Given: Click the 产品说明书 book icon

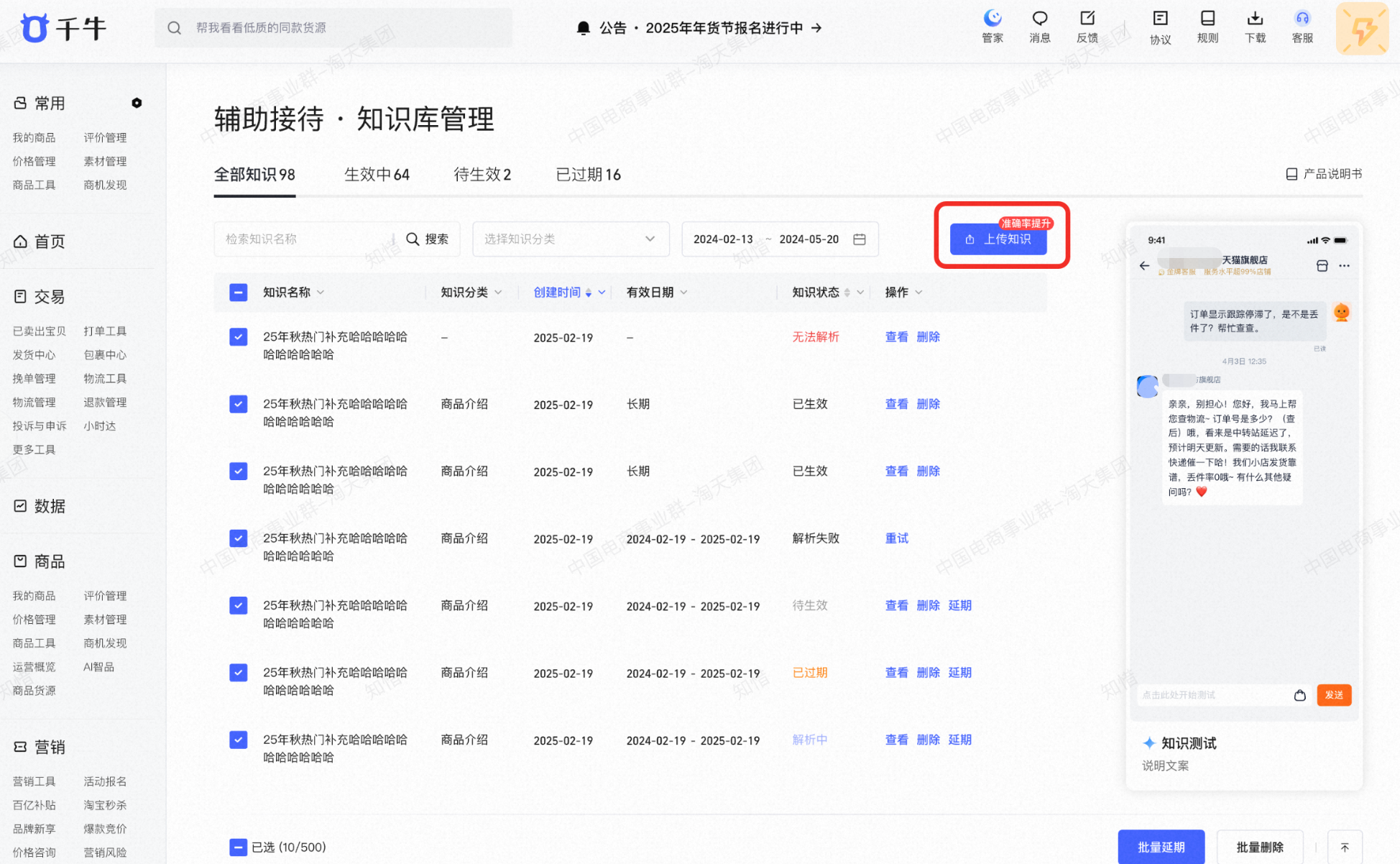Looking at the screenshot, I should coord(1291,174).
